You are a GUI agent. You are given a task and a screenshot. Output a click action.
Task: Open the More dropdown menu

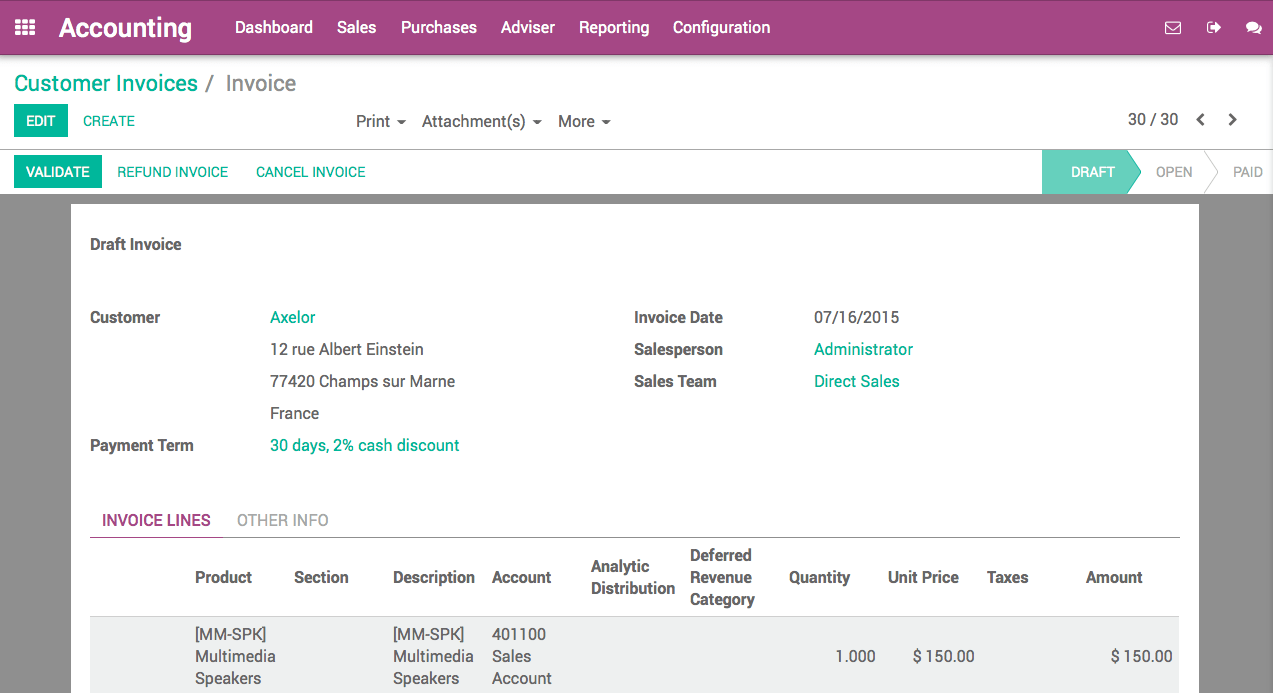tap(584, 121)
